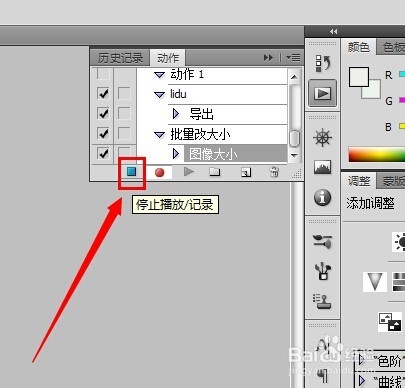405x388 pixels.
Task: Expand the 色阶 presets triangle
Action: [362, 360]
